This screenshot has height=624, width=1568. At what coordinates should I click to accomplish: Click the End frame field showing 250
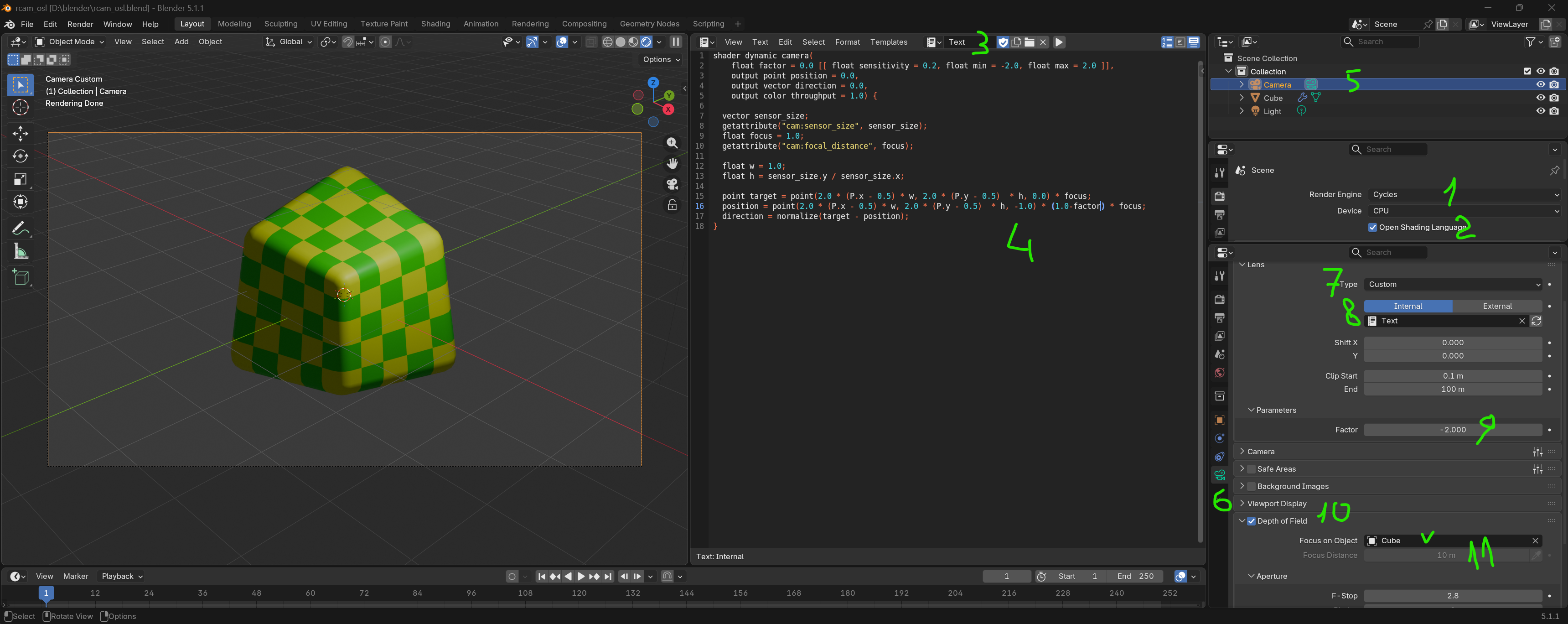tap(1135, 577)
